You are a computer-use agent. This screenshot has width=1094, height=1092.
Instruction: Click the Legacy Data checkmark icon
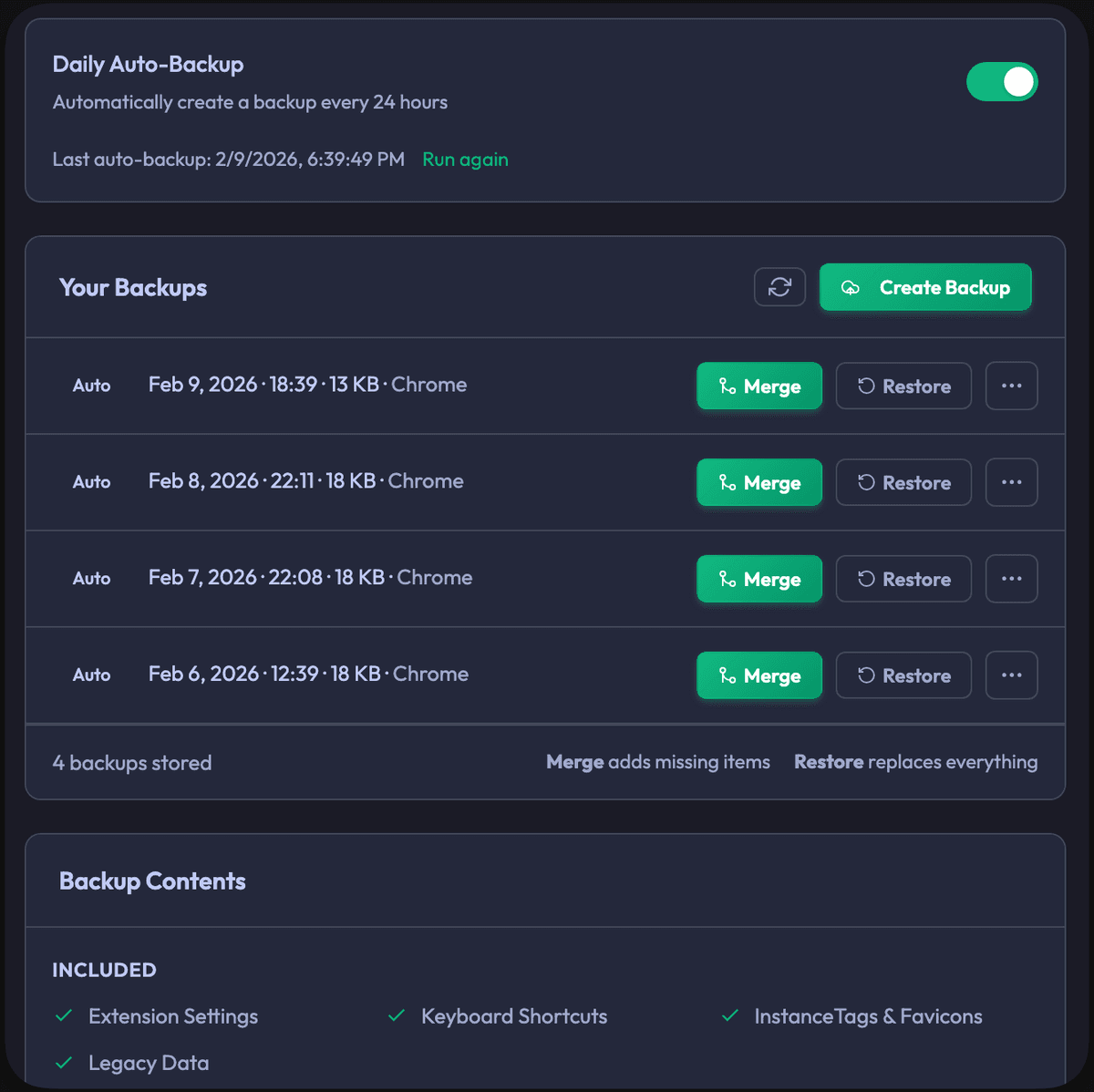coord(64,1063)
